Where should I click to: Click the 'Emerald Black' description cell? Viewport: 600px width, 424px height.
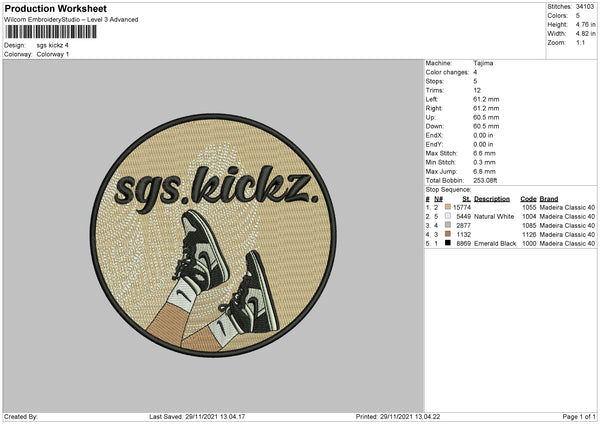point(495,243)
